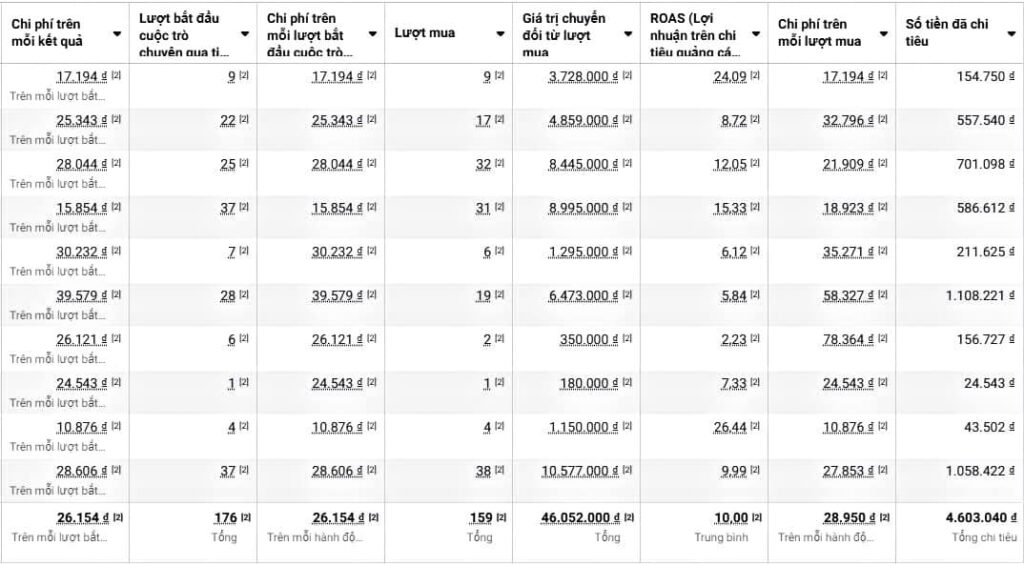
Task: Click the underlined ROAS value 15,33
Action: point(733,208)
